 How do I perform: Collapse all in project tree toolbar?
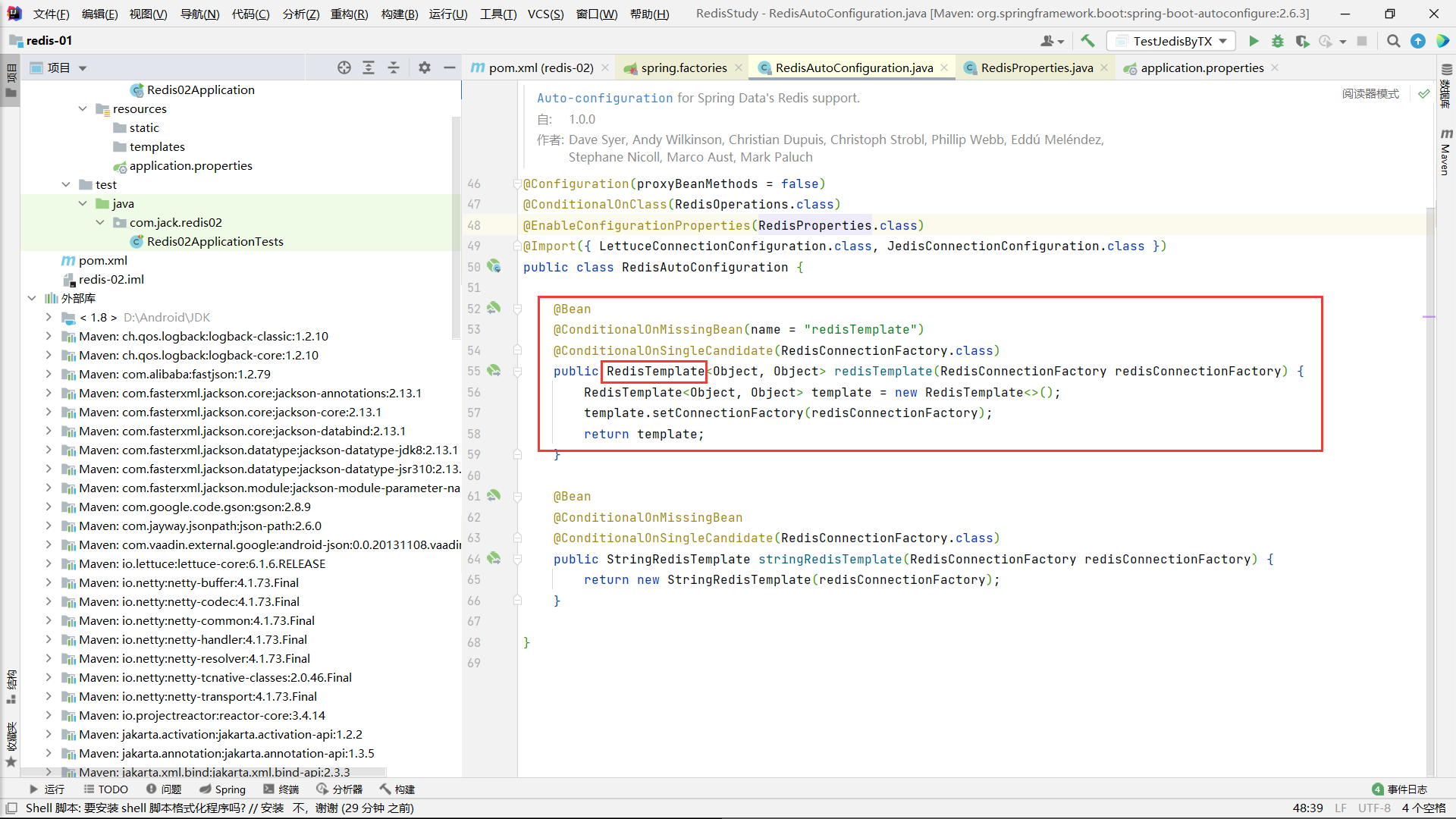tap(394, 67)
